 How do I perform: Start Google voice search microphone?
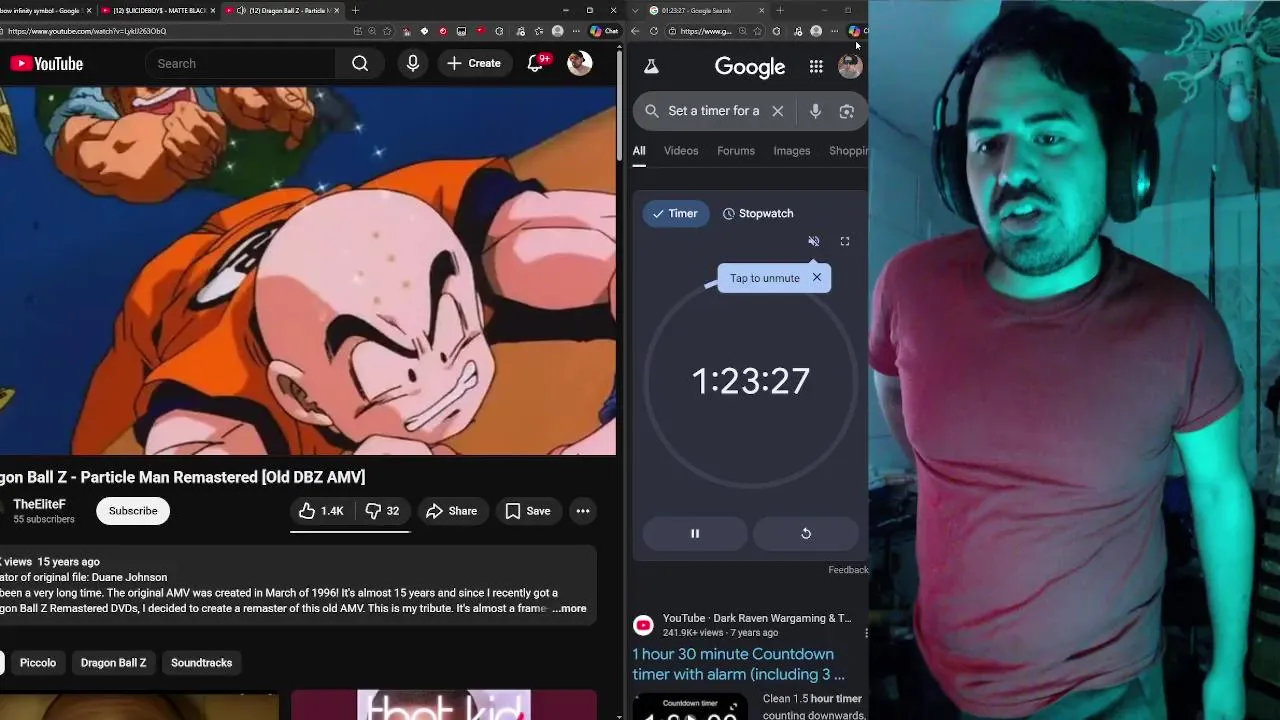click(x=815, y=111)
